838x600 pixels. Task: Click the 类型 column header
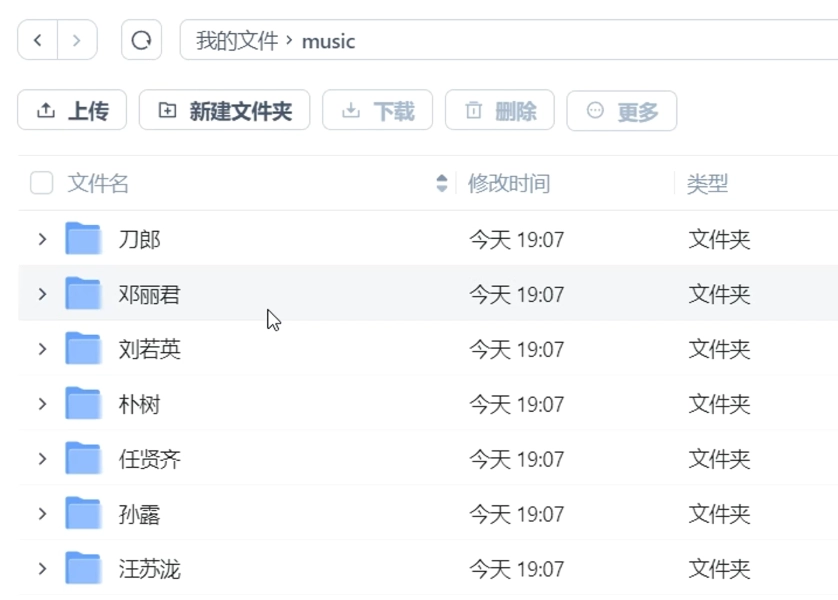(x=707, y=184)
